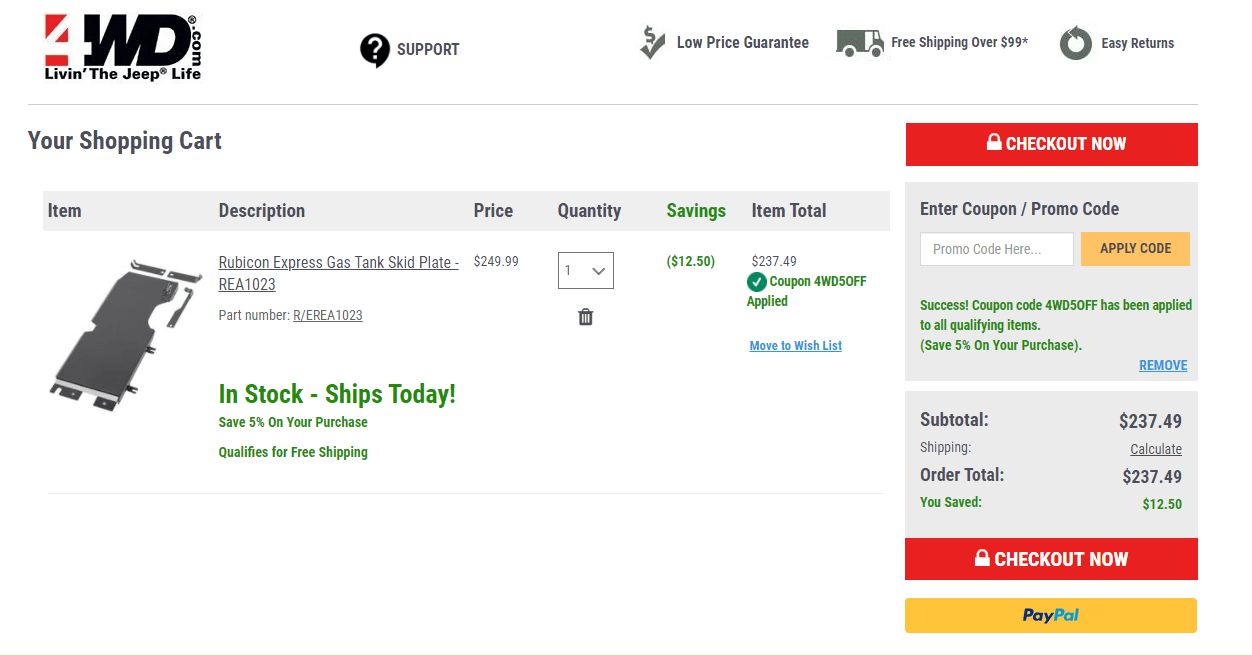Pay with the PayPal button
Viewport: 1252px width, 655px height.
tap(1051, 615)
